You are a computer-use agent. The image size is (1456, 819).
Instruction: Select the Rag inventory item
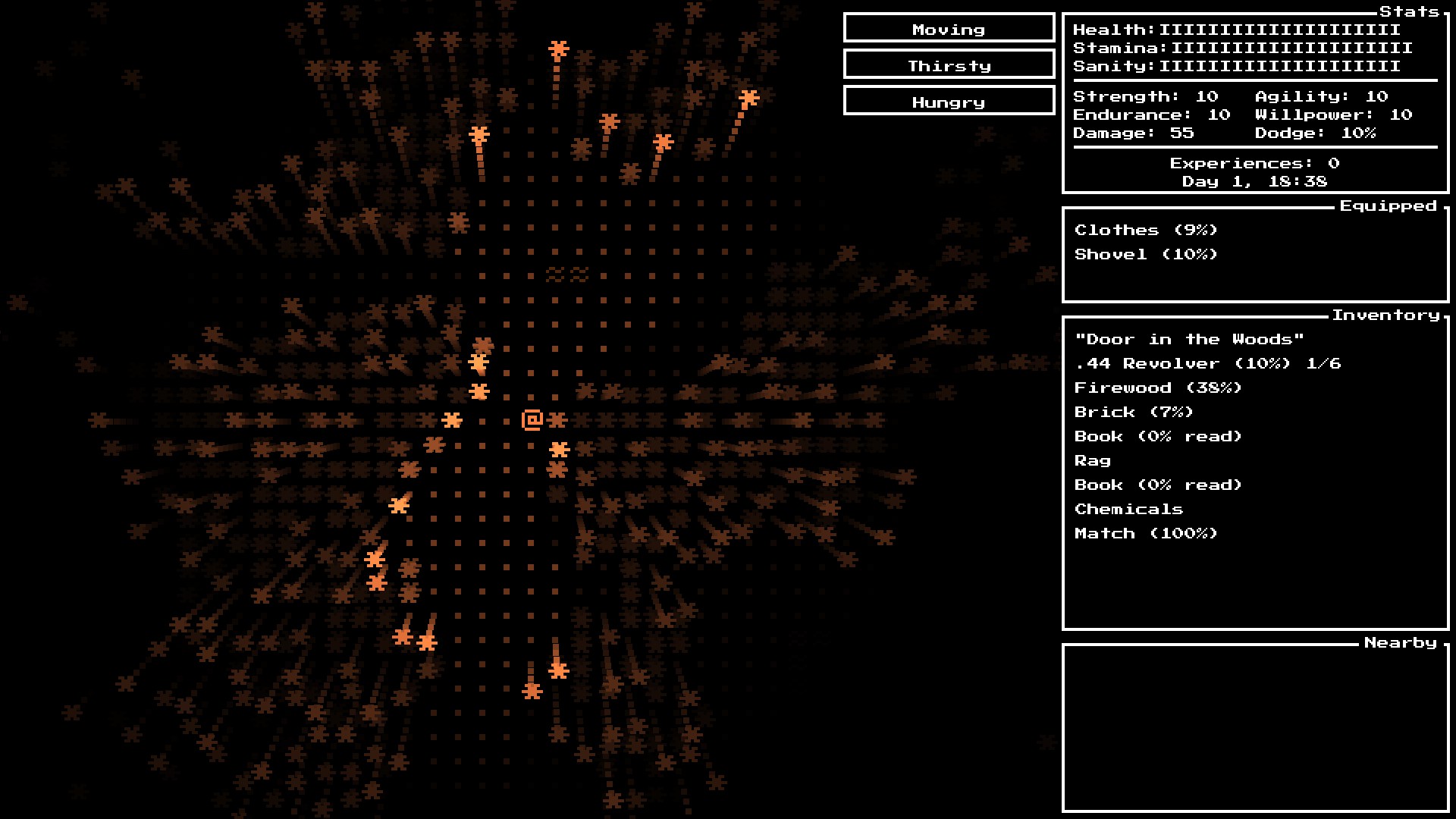click(1092, 460)
